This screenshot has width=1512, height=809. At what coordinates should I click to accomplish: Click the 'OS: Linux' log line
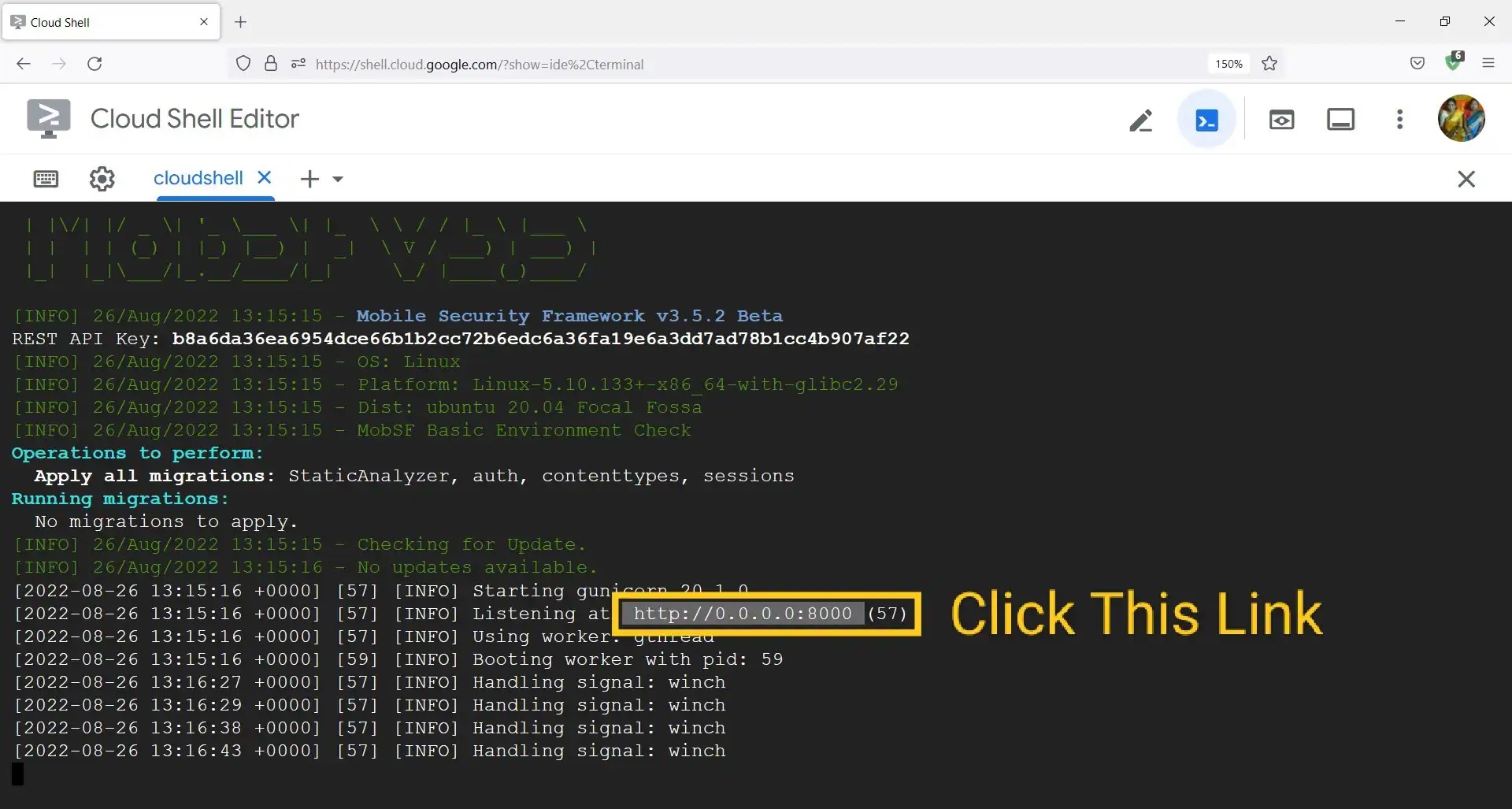[237, 362]
